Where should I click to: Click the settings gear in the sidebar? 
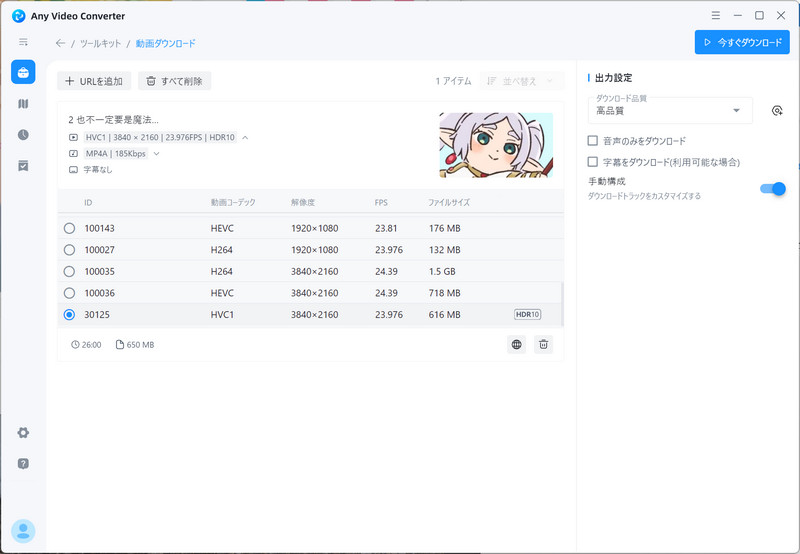coord(23,432)
